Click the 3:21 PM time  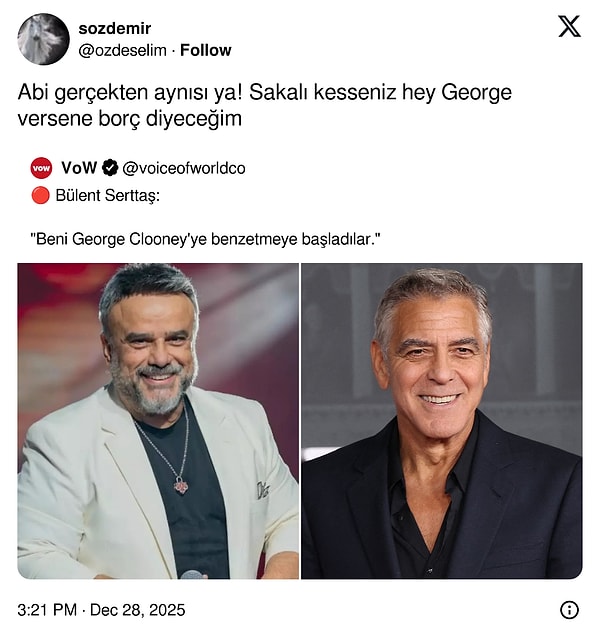[48, 610]
